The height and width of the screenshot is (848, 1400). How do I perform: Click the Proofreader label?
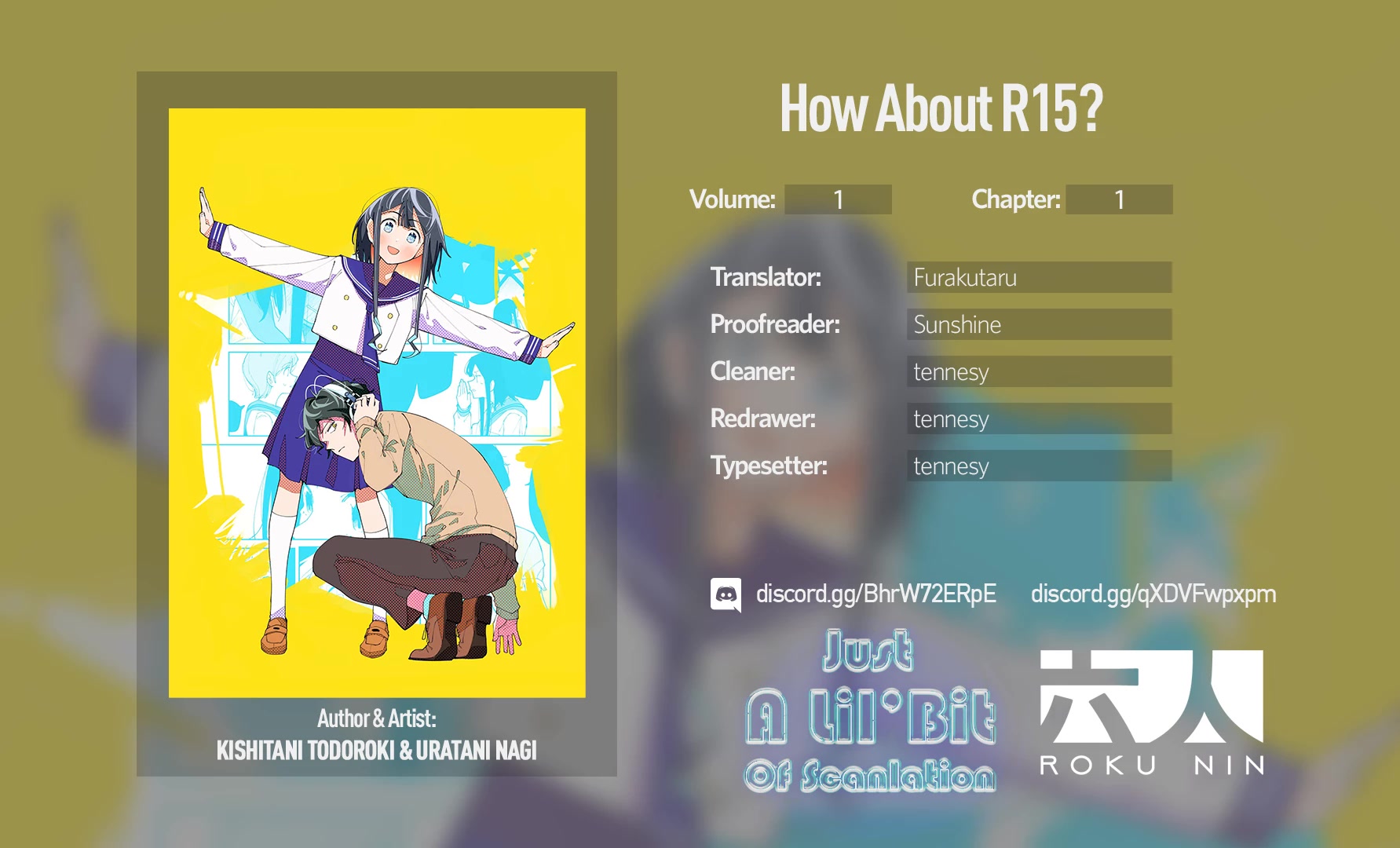coord(774,324)
